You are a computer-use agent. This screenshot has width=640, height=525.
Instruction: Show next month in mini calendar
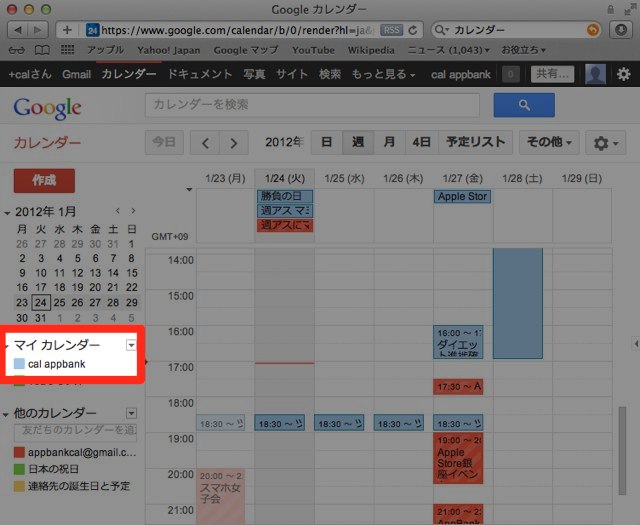tap(133, 211)
